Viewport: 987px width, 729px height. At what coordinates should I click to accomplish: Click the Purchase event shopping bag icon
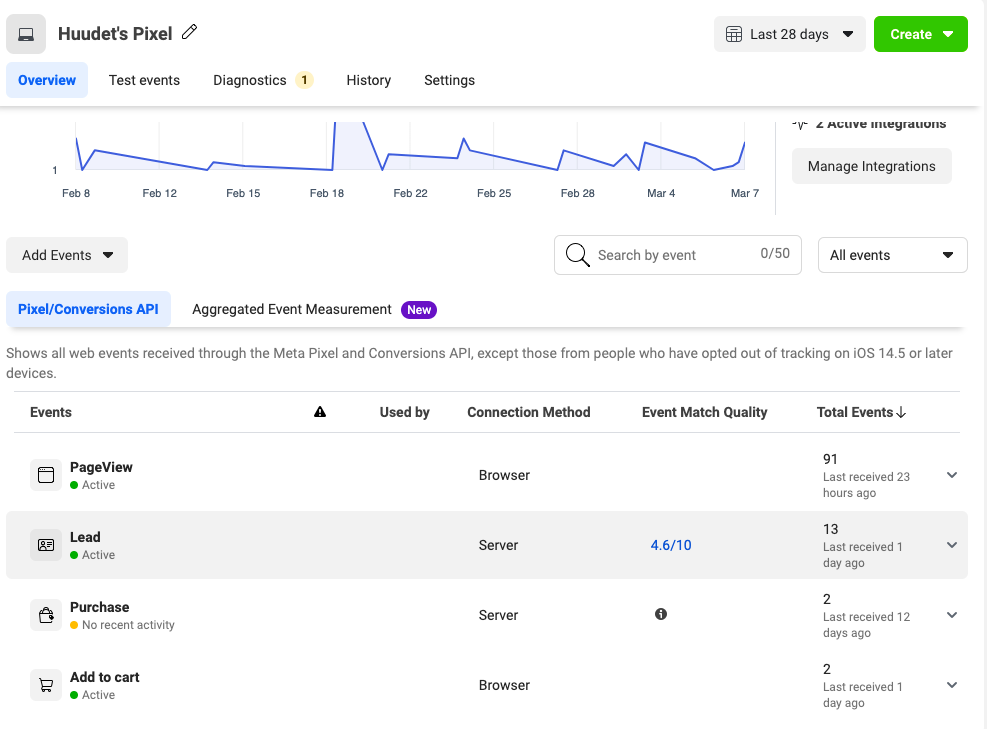[x=46, y=615]
